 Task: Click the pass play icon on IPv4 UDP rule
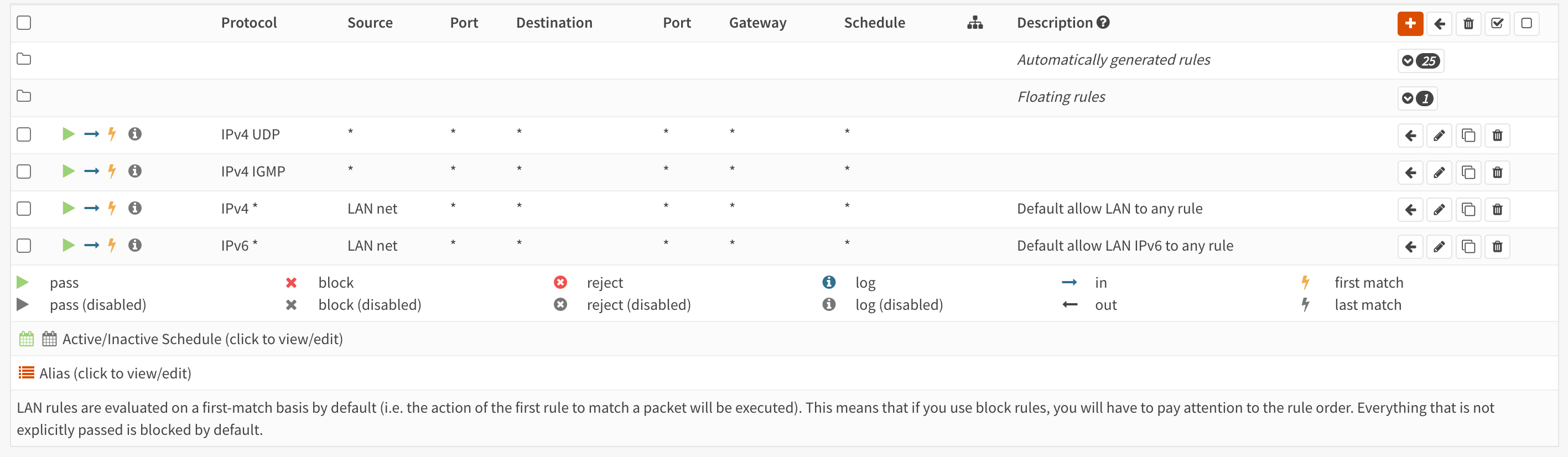point(68,134)
